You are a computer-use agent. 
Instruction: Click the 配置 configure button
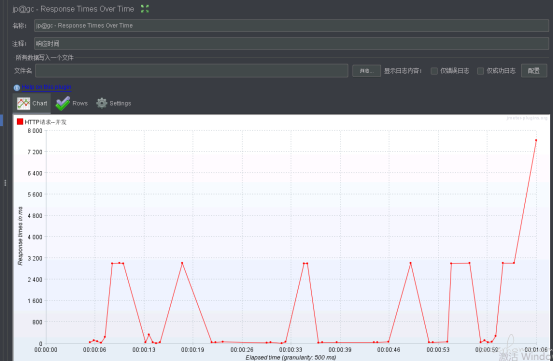coord(534,71)
